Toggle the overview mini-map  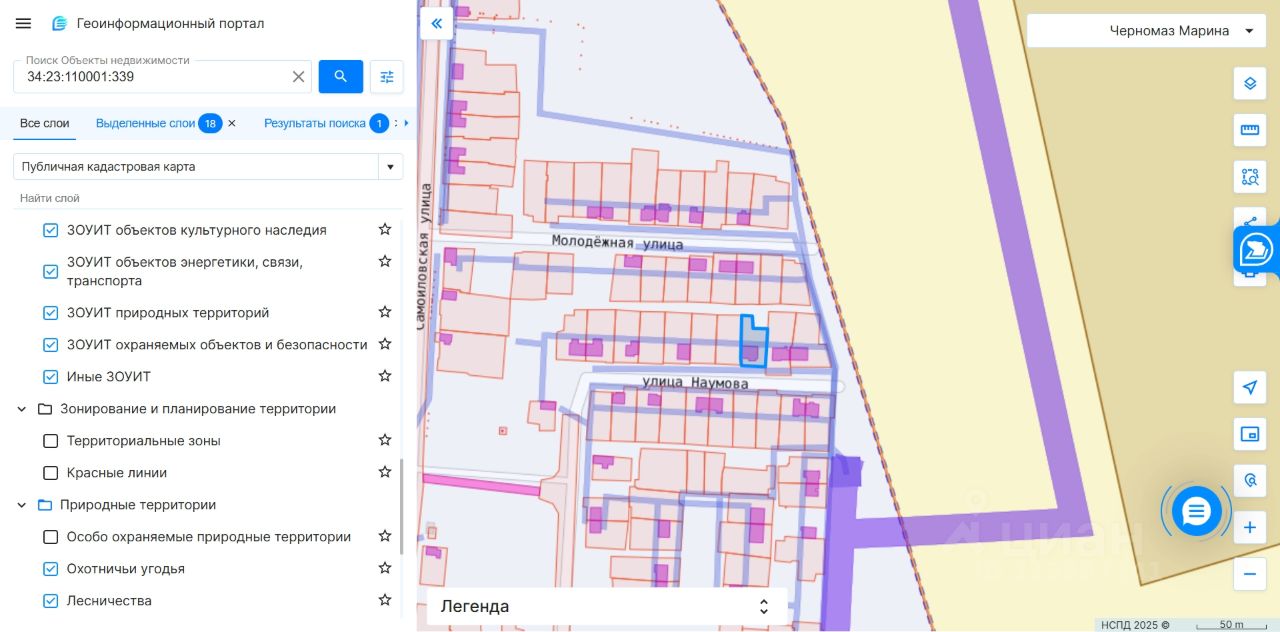tap(1250, 434)
